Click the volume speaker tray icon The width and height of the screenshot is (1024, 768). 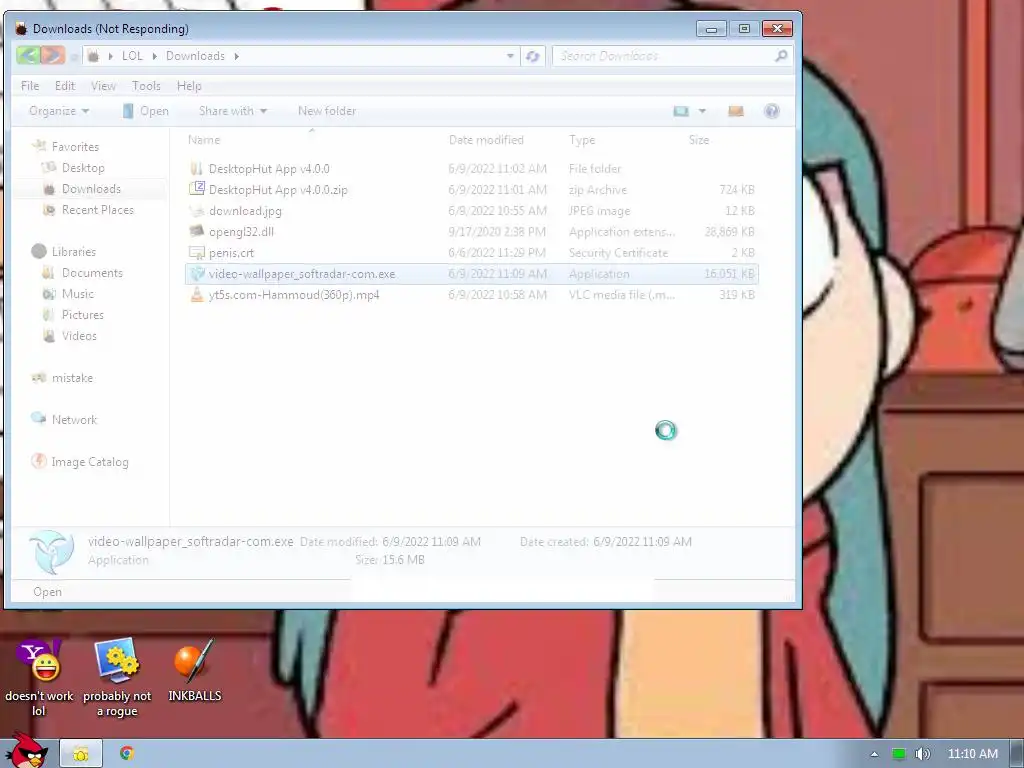click(x=922, y=754)
